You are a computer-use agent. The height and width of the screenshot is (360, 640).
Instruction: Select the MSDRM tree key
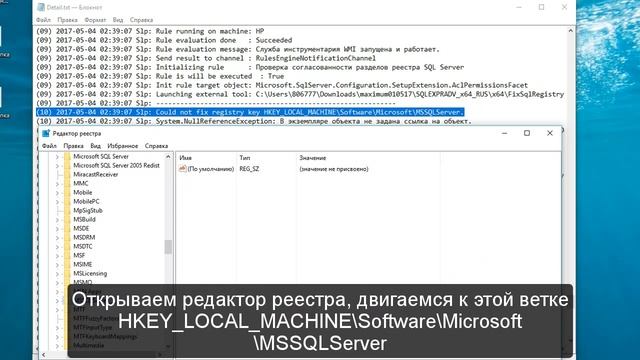tap(84, 238)
